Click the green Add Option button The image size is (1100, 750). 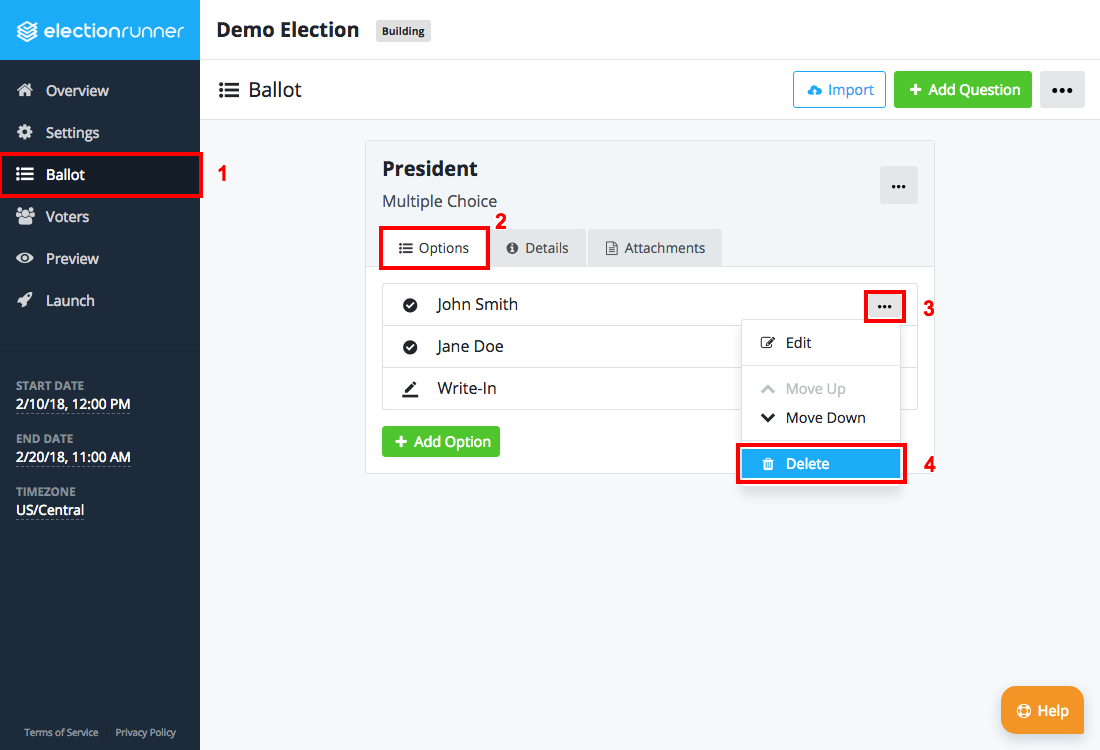point(441,441)
